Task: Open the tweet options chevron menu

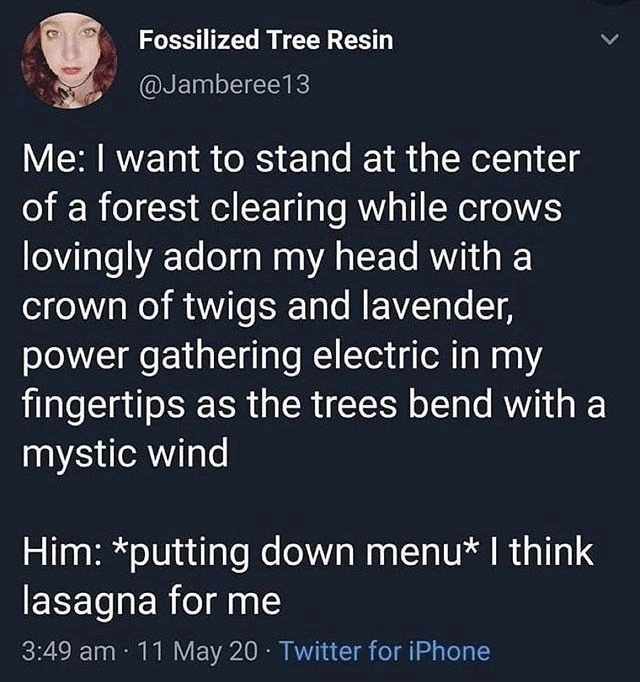Action: click(x=610, y=42)
